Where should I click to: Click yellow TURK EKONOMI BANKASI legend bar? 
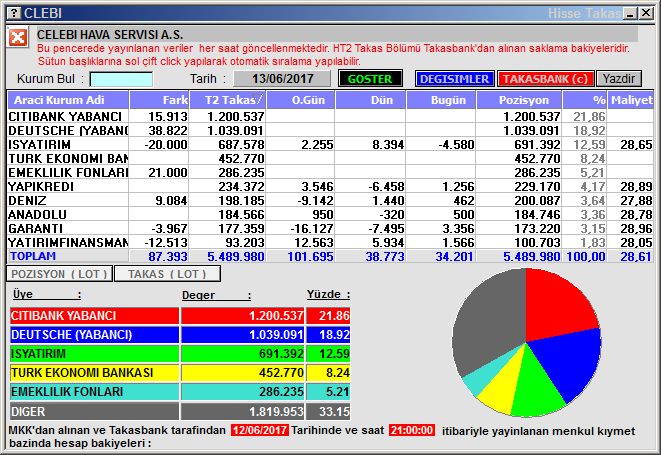[x=94, y=373]
